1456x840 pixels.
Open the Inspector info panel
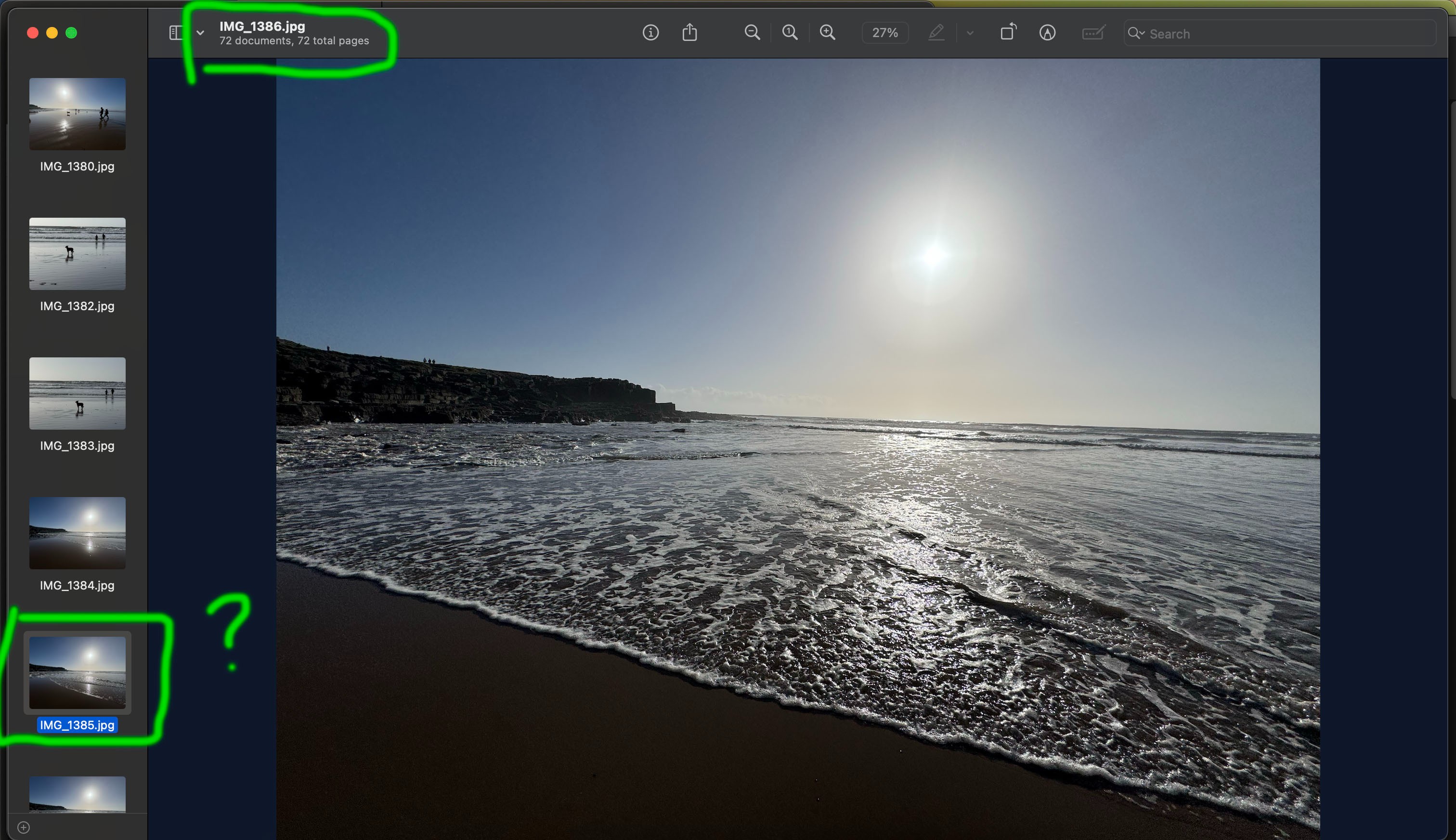coord(650,32)
